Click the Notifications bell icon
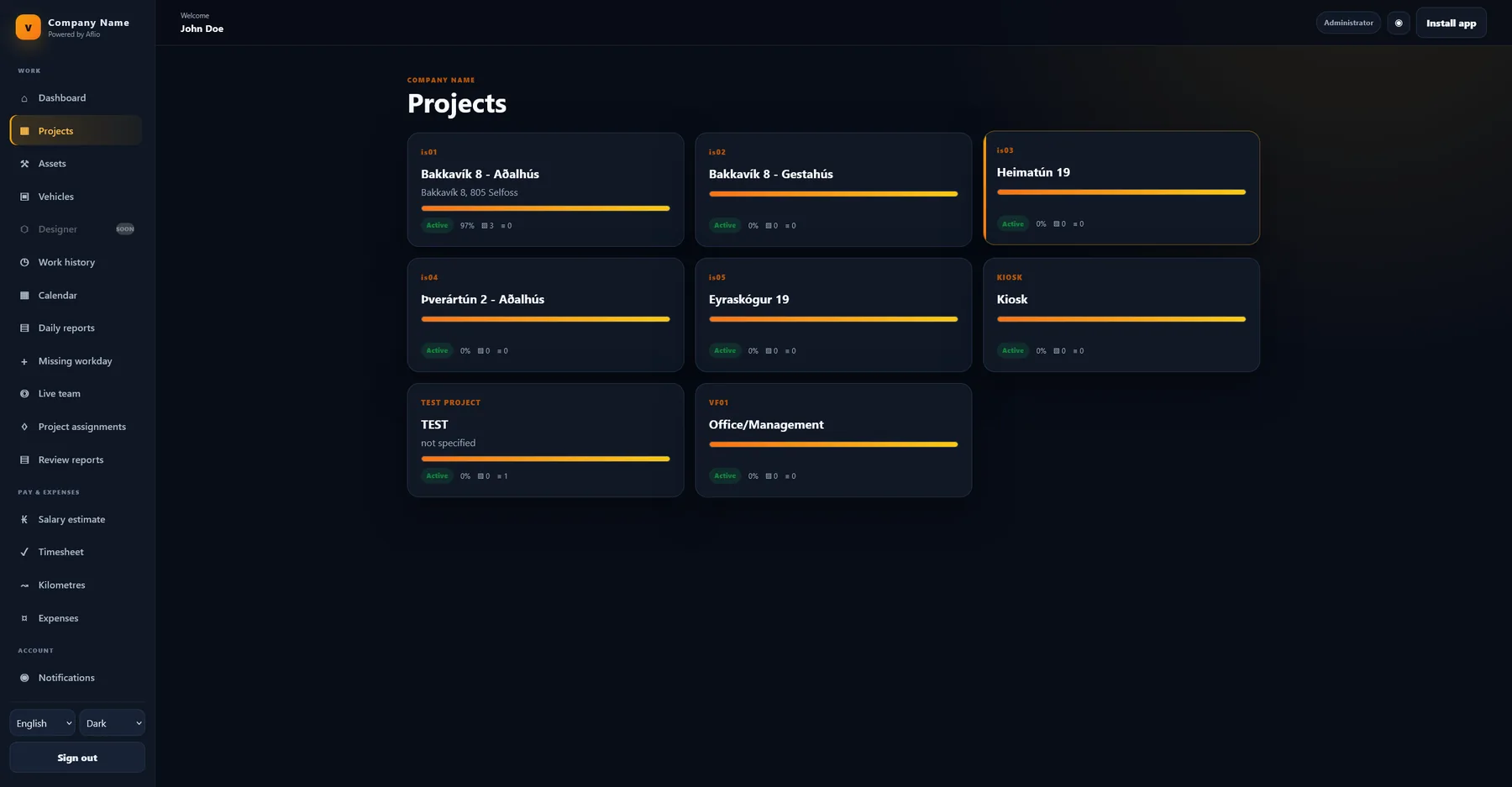Screen dimensions: 1512x787 click(24, 678)
